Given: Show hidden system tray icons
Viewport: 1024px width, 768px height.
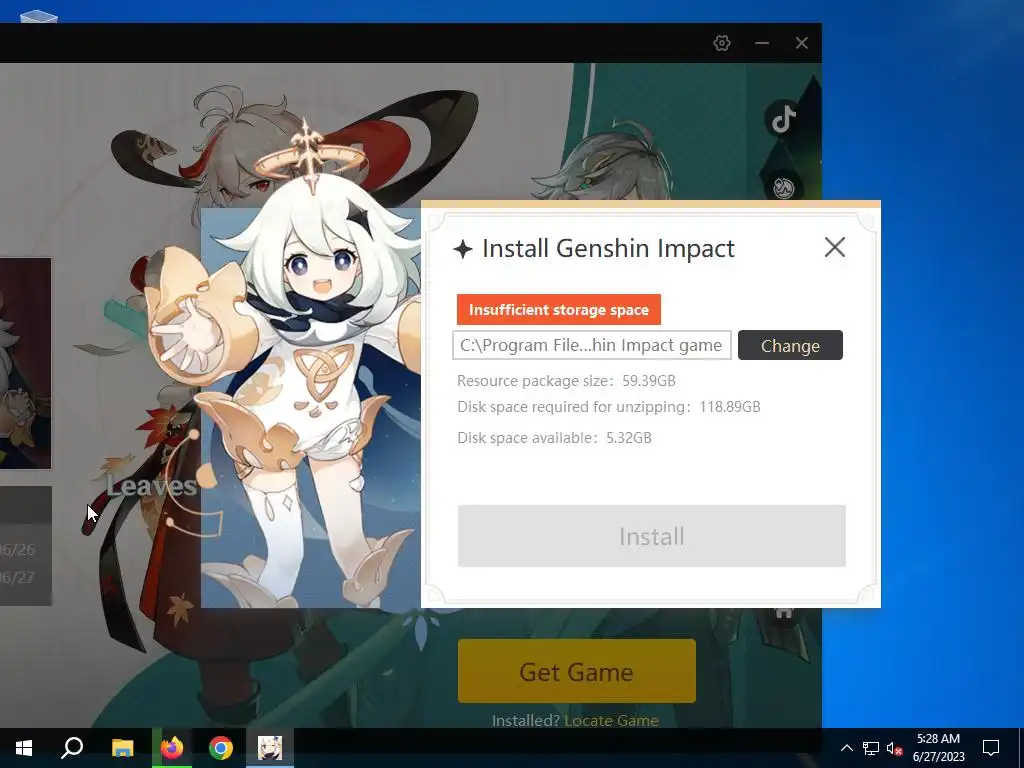Looking at the screenshot, I should pos(846,748).
